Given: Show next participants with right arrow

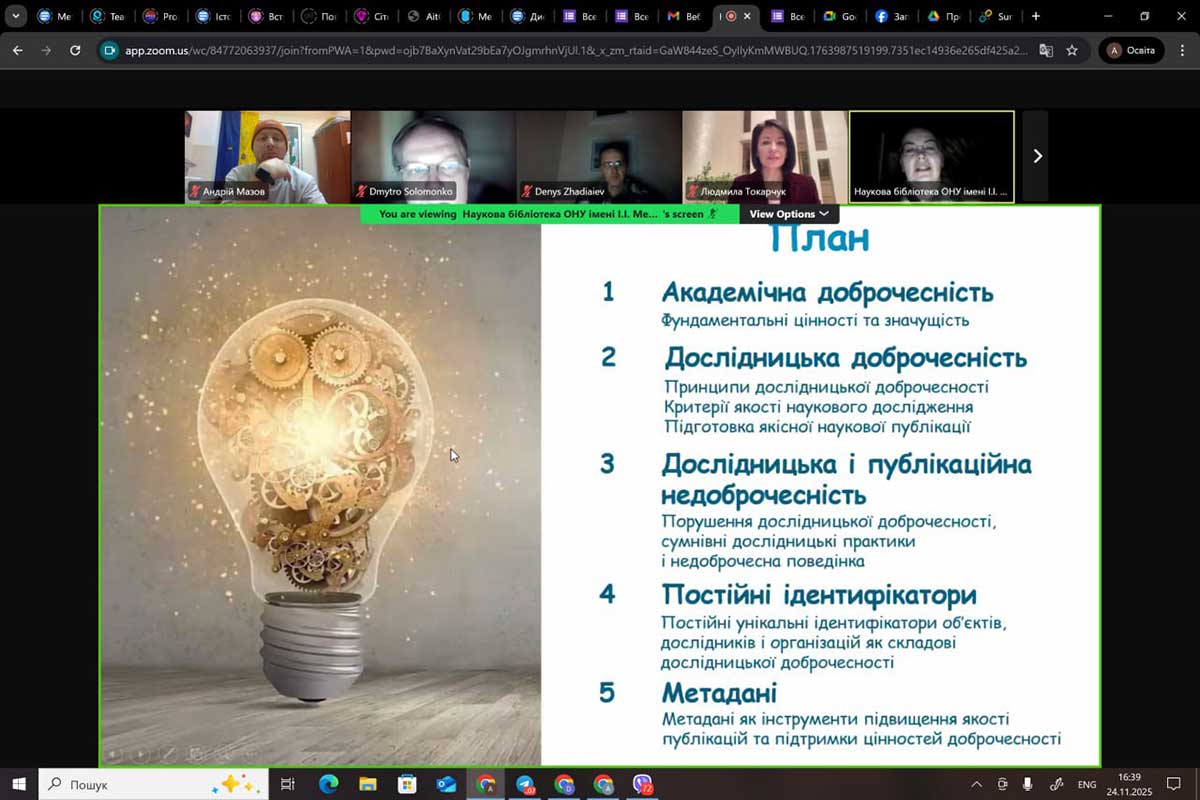Looking at the screenshot, I should point(1036,156).
